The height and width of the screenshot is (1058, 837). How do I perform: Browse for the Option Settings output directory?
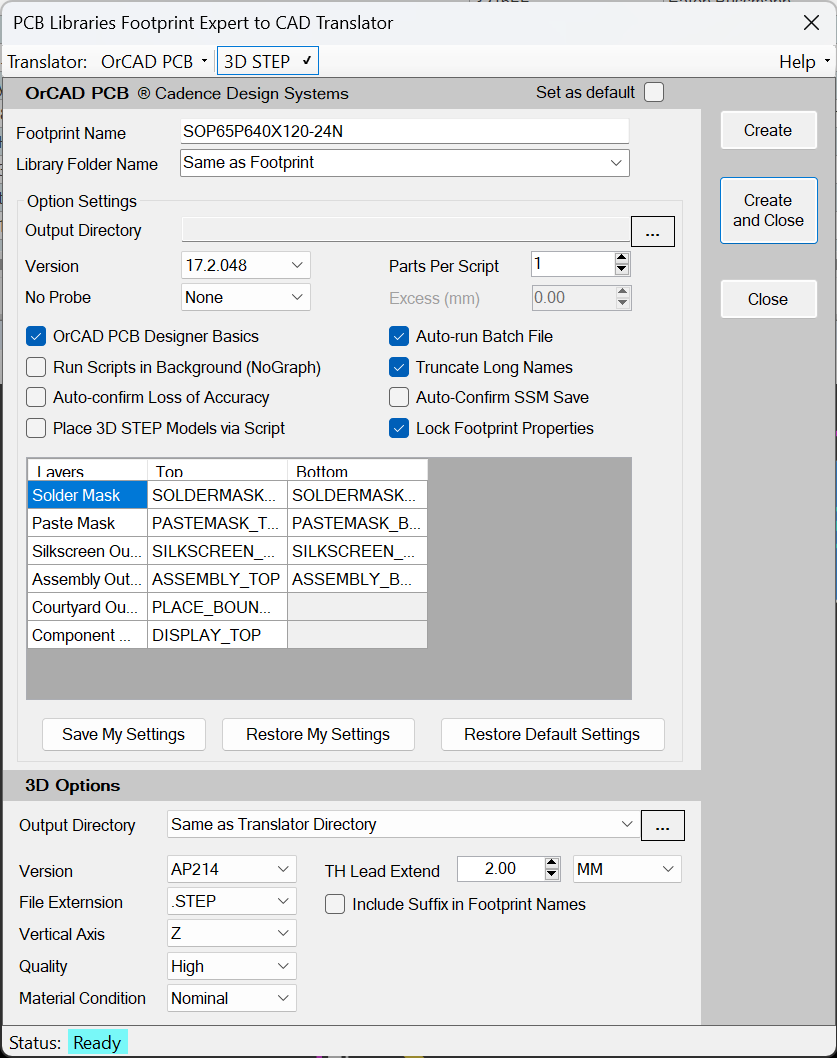(652, 231)
